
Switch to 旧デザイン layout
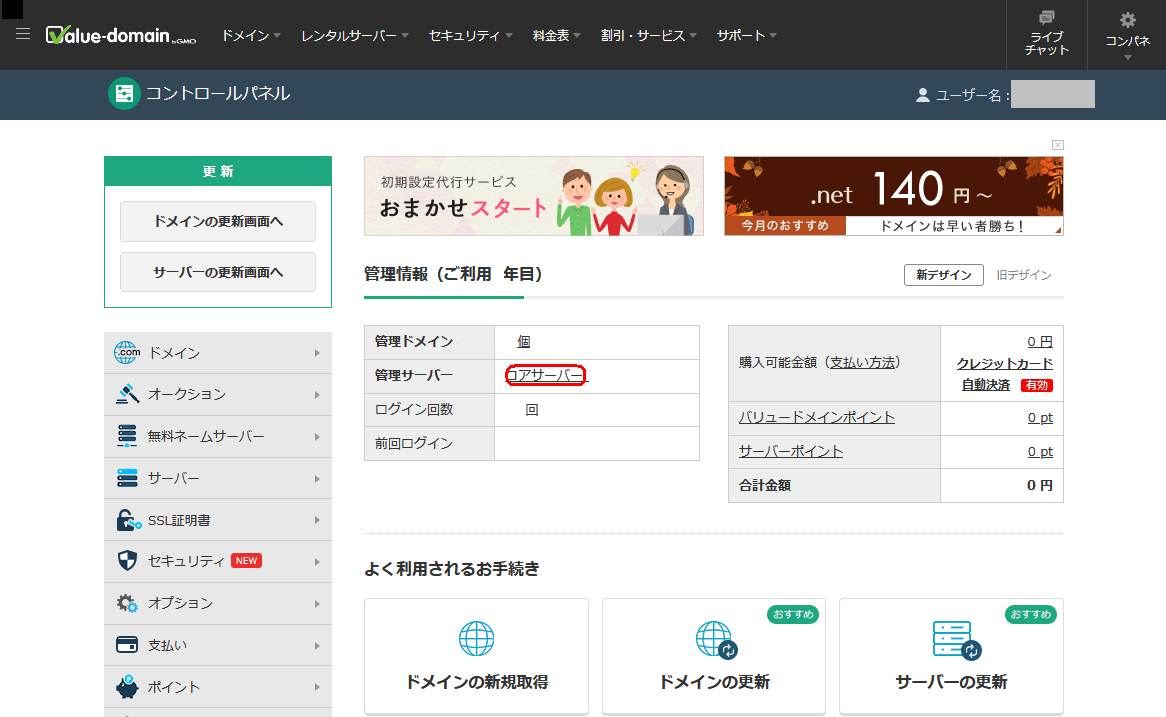(1024, 275)
